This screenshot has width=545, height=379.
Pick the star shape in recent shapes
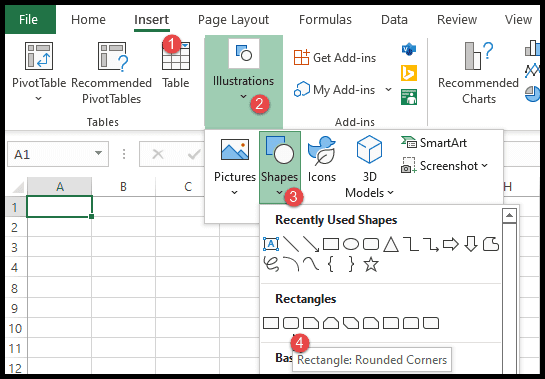(x=371, y=264)
